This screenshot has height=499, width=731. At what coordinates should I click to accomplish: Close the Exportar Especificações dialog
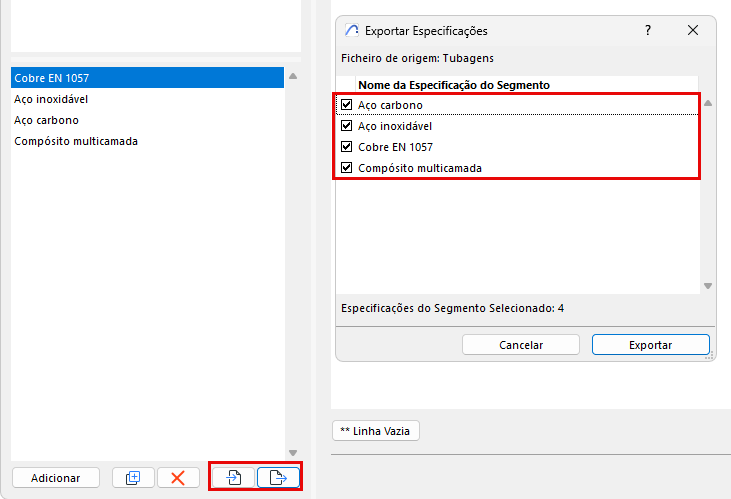pyautogui.click(x=693, y=31)
